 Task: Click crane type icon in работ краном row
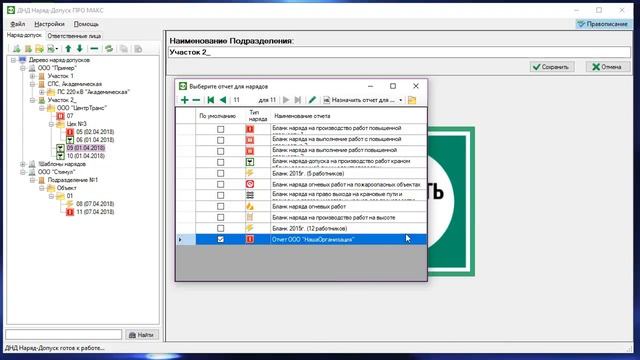[x=250, y=162]
